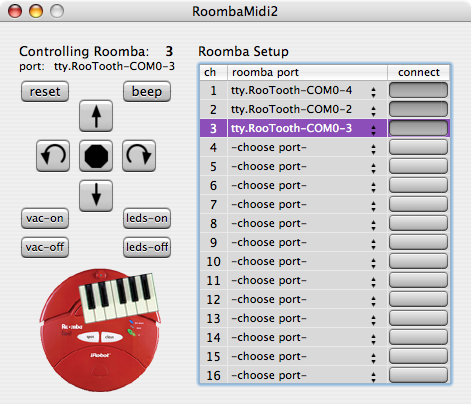The image size is (471, 404).
Task: Drive Roomba forward with up arrow
Action: click(96, 116)
